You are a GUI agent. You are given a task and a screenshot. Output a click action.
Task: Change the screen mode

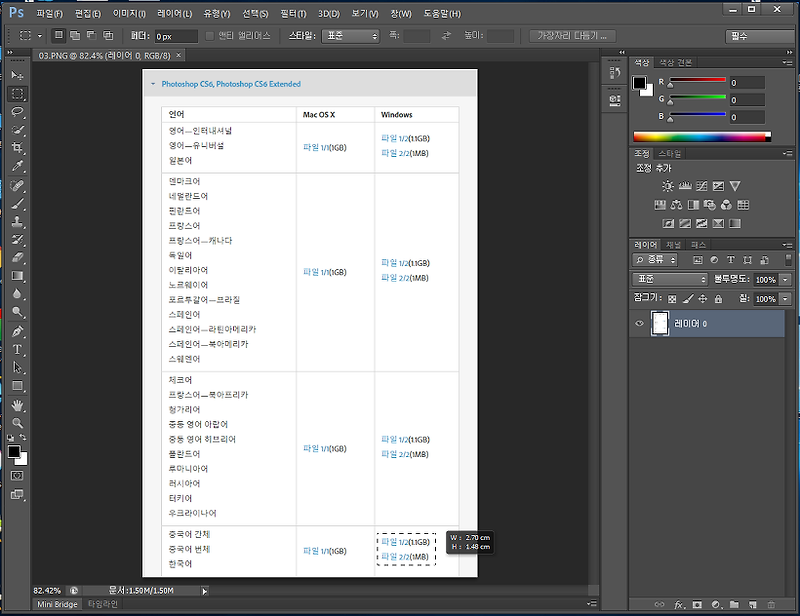(17, 495)
